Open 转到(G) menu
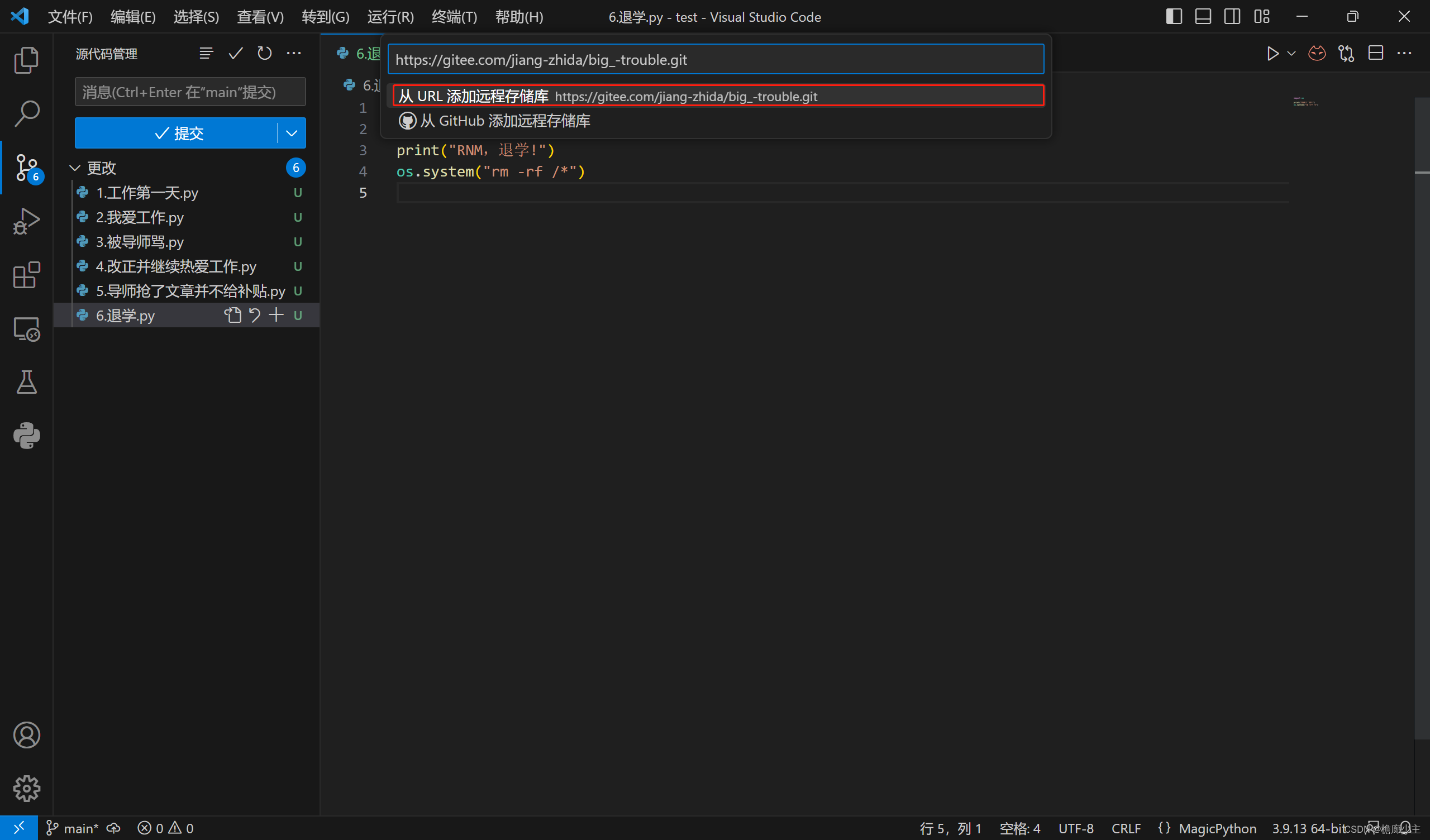This screenshot has height=840, width=1430. click(325, 17)
